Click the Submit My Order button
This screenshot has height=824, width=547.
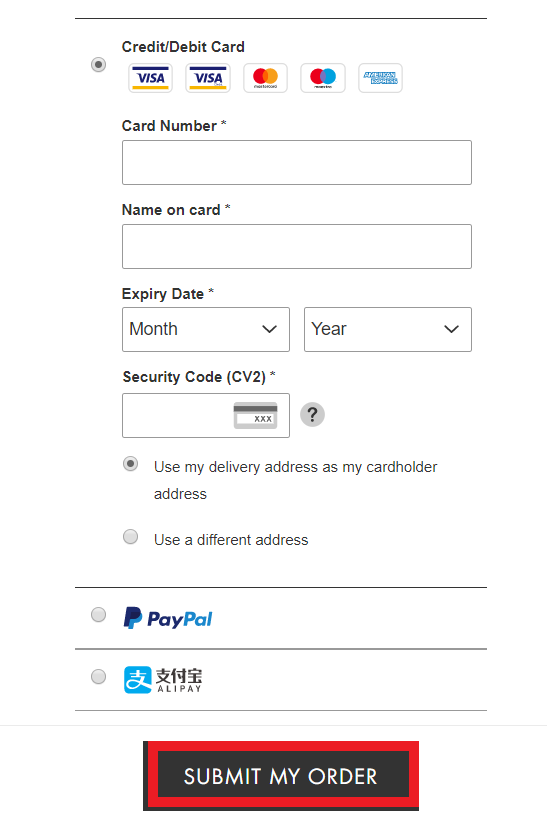[x=281, y=776]
